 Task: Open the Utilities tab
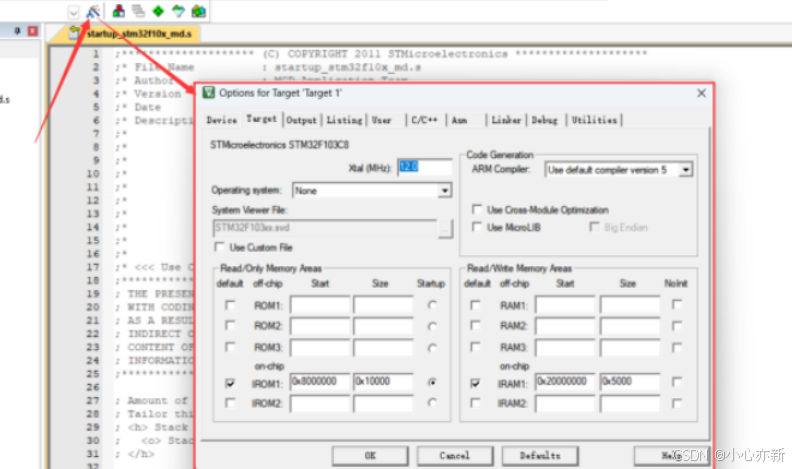click(x=594, y=120)
